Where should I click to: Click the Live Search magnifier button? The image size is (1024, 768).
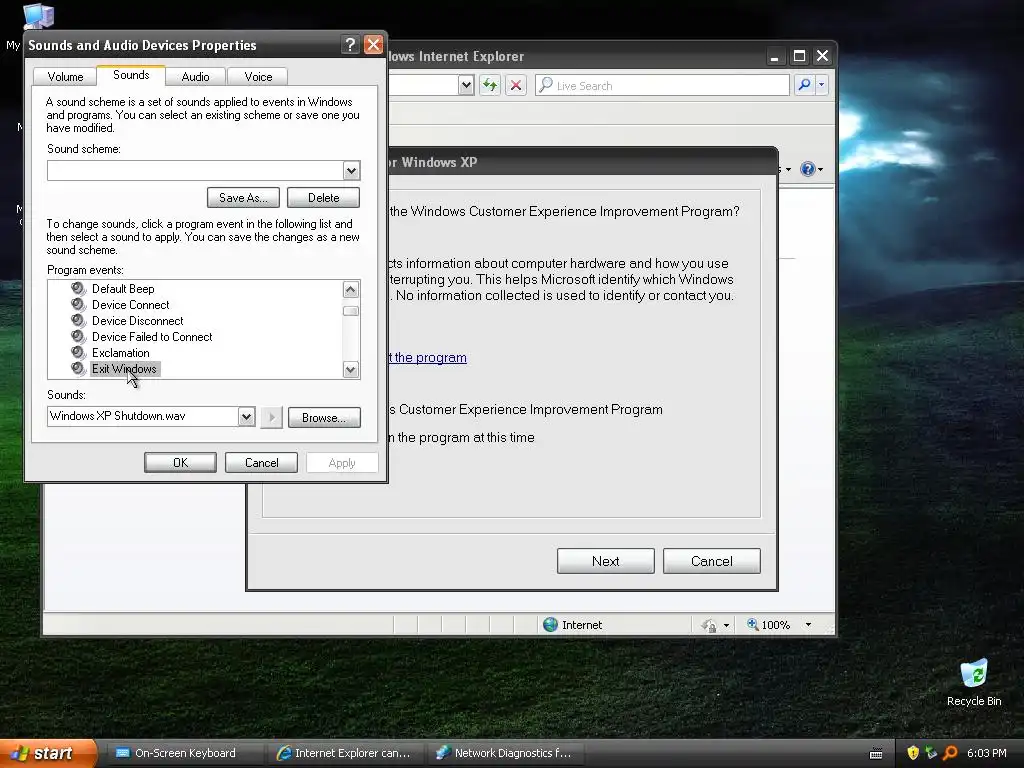(x=805, y=85)
